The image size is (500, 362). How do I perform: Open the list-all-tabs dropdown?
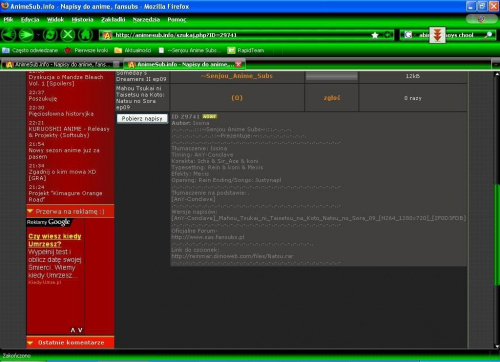point(496,64)
